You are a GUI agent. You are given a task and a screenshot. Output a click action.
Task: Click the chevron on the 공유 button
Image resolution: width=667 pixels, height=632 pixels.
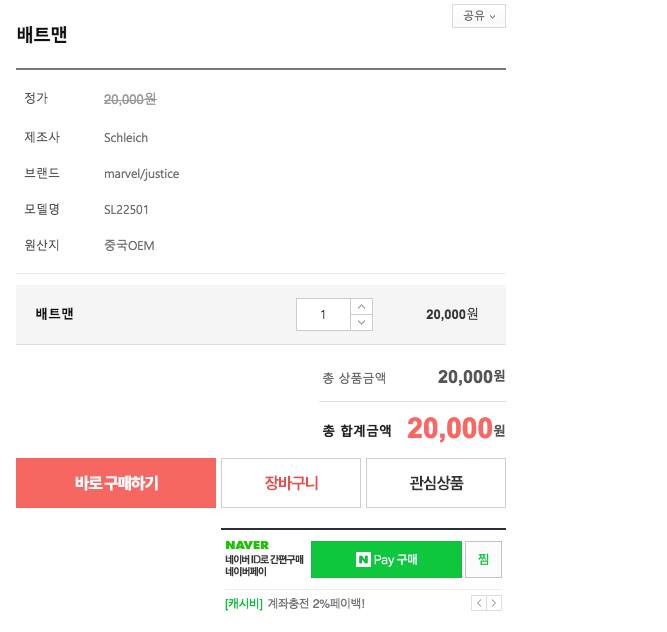coord(493,17)
